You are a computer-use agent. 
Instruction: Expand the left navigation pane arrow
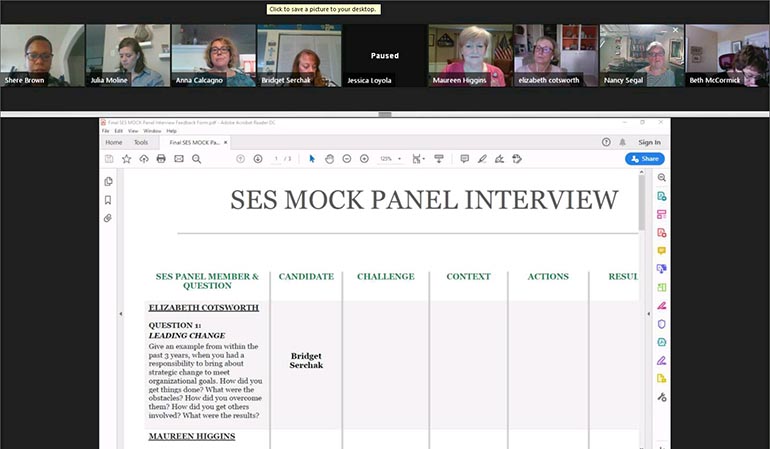click(x=121, y=313)
